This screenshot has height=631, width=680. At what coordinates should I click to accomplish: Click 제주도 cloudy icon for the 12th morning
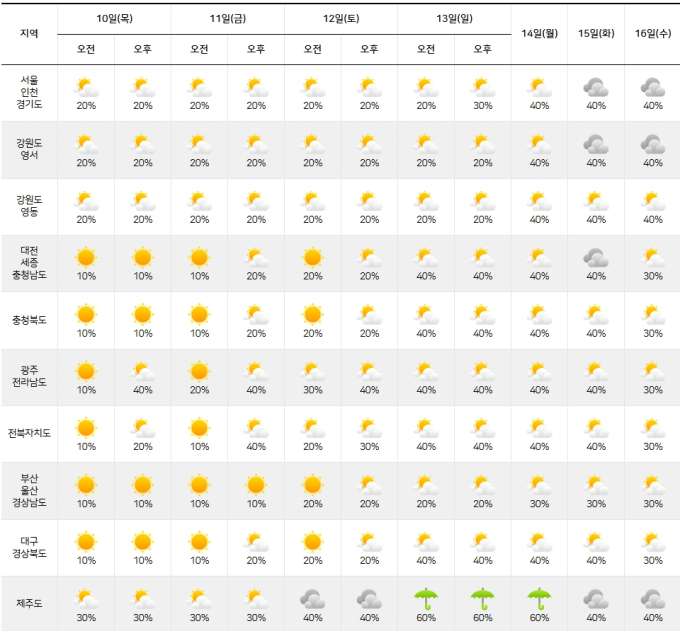(x=313, y=599)
